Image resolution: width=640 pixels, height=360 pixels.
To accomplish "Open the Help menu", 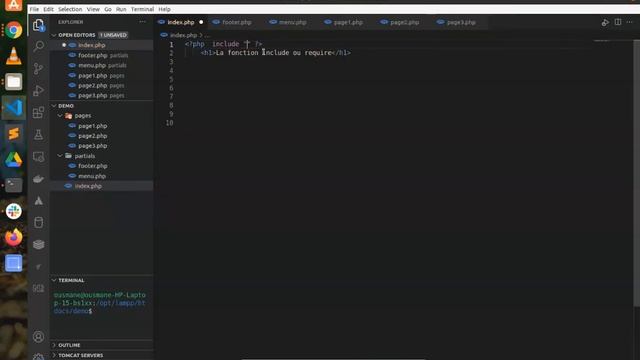I will pos(164,9).
